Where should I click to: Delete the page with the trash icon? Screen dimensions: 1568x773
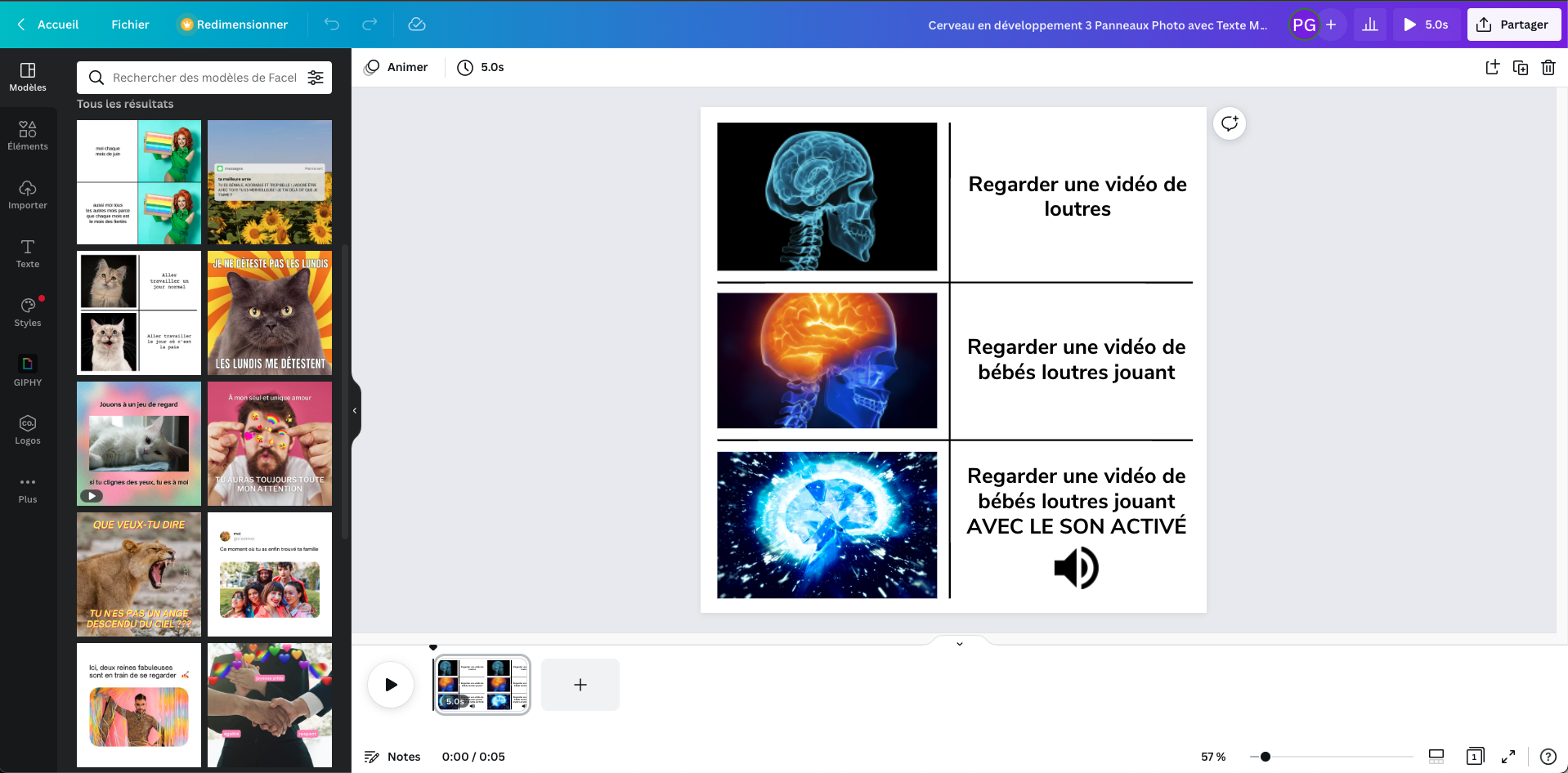click(1548, 68)
